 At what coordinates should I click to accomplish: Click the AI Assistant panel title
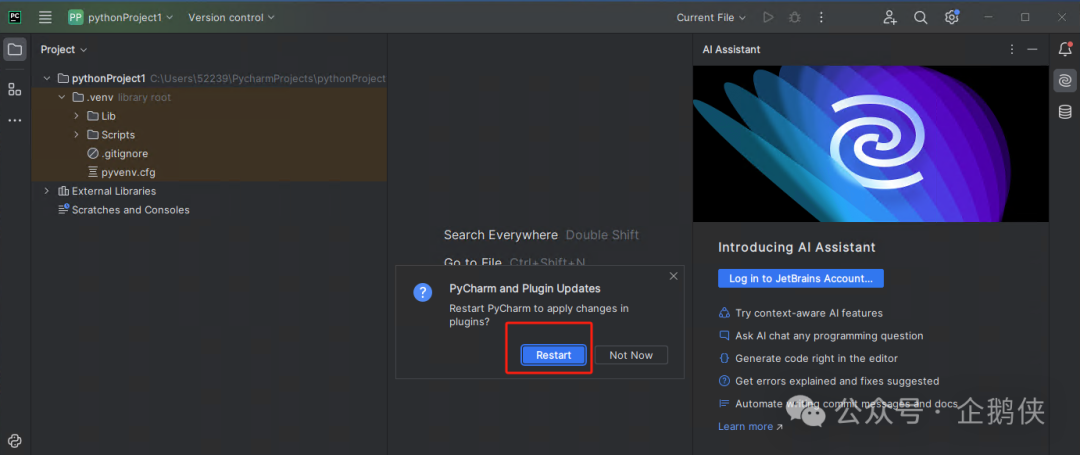(731, 50)
